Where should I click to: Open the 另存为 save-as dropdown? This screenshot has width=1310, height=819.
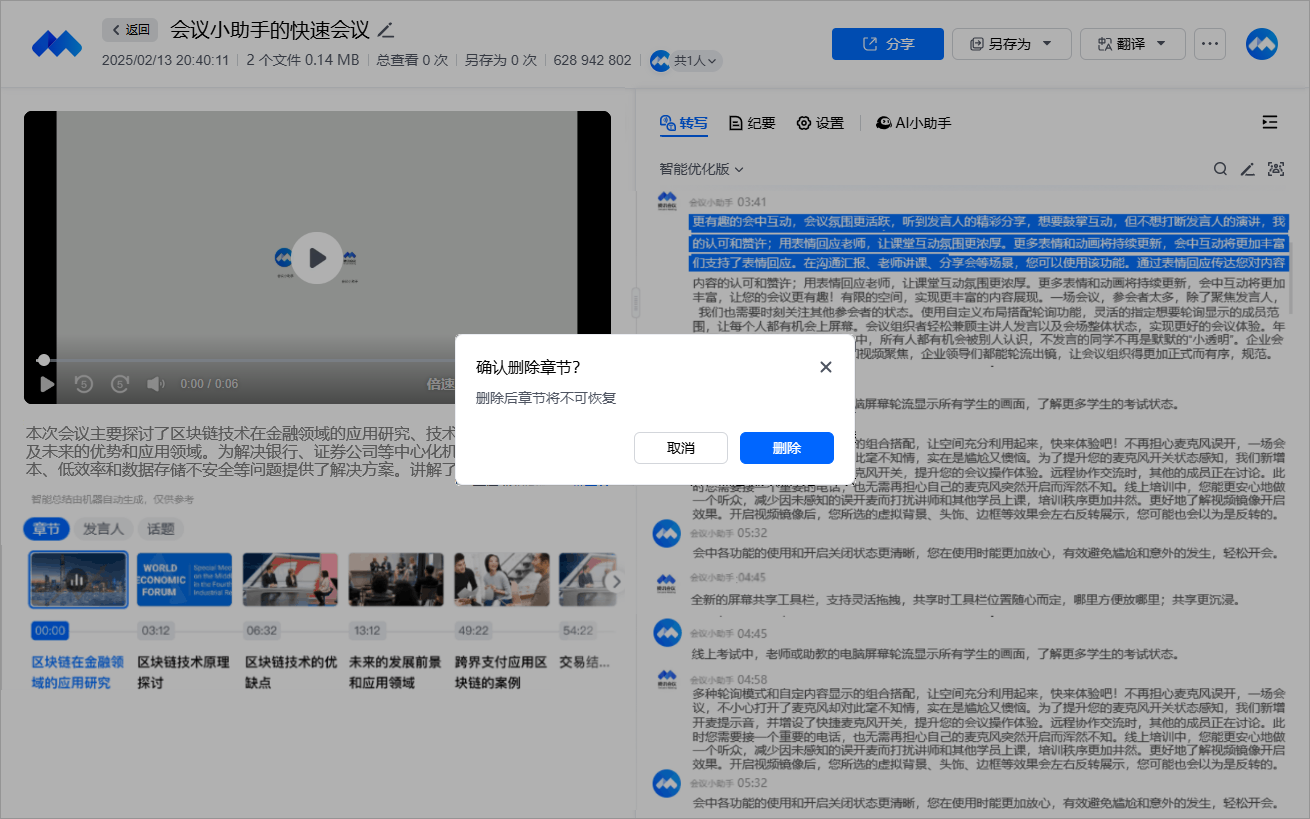point(1012,44)
